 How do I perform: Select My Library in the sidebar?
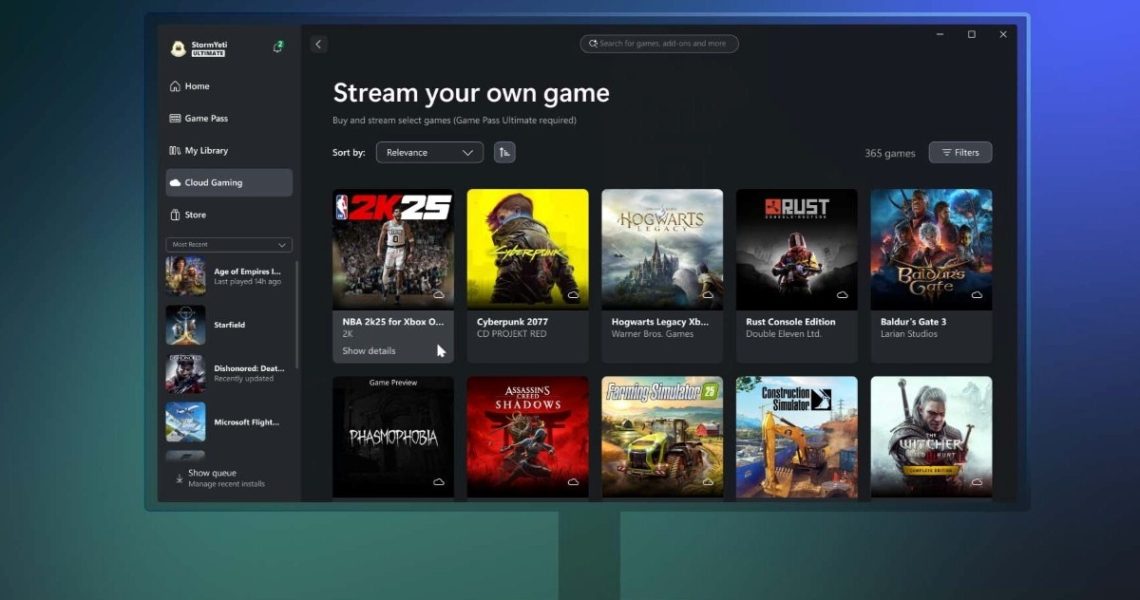click(x=205, y=151)
